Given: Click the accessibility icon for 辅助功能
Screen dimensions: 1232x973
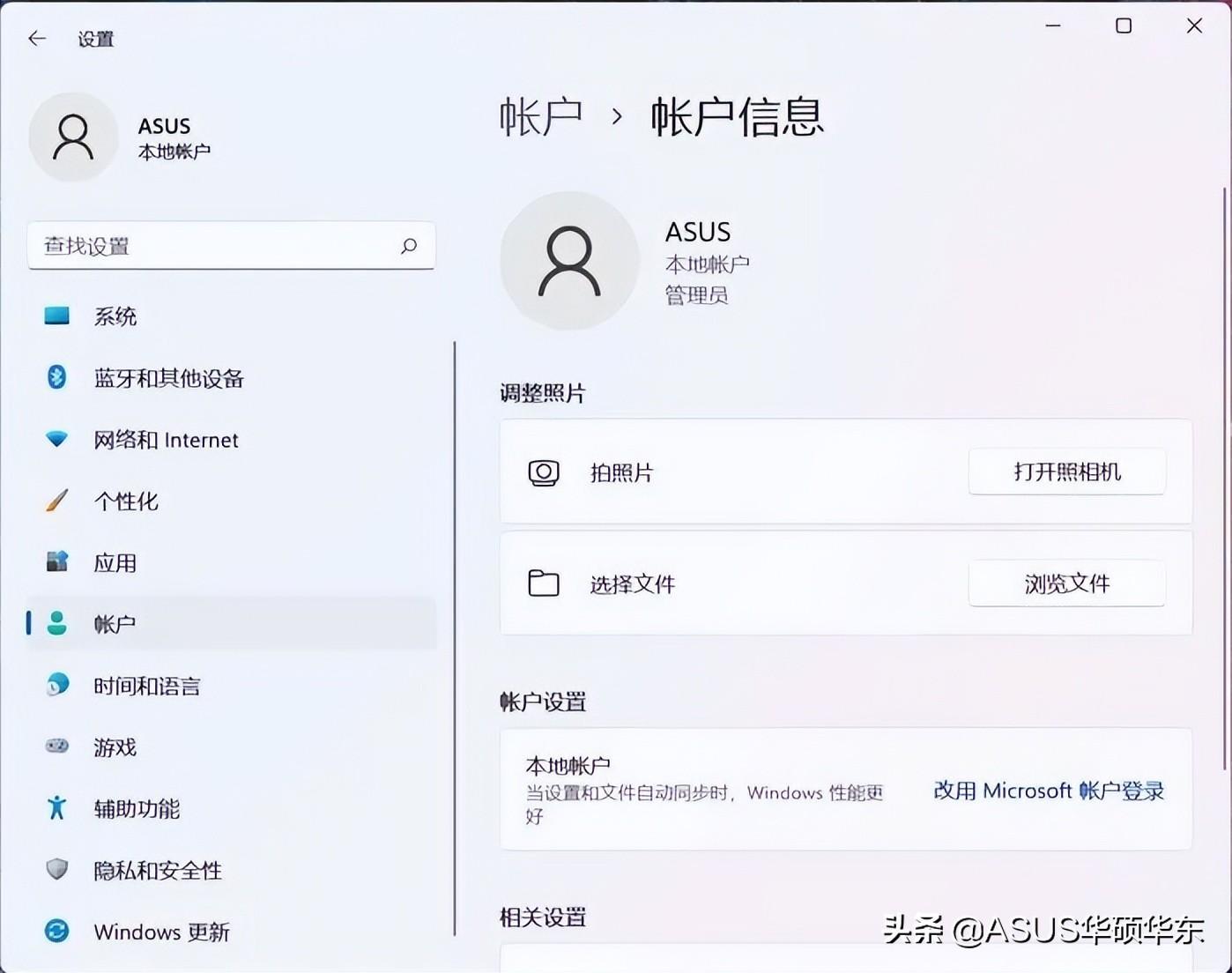Looking at the screenshot, I should (57, 808).
